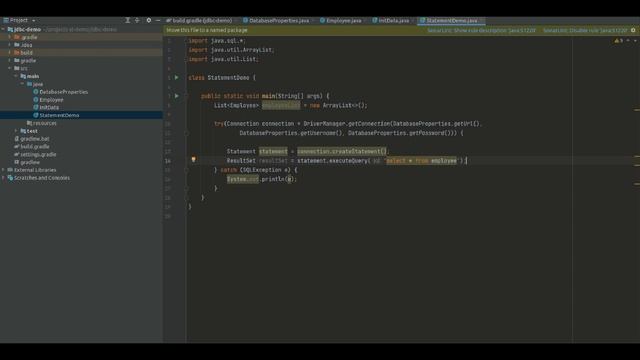Switch to InitData.java tab

393,20
